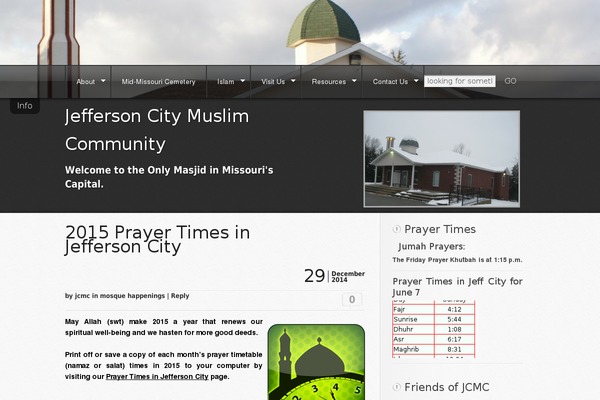Expand the Islam dropdown arrow
The width and height of the screenshot is (600, 400).
(x=243, y=81)
